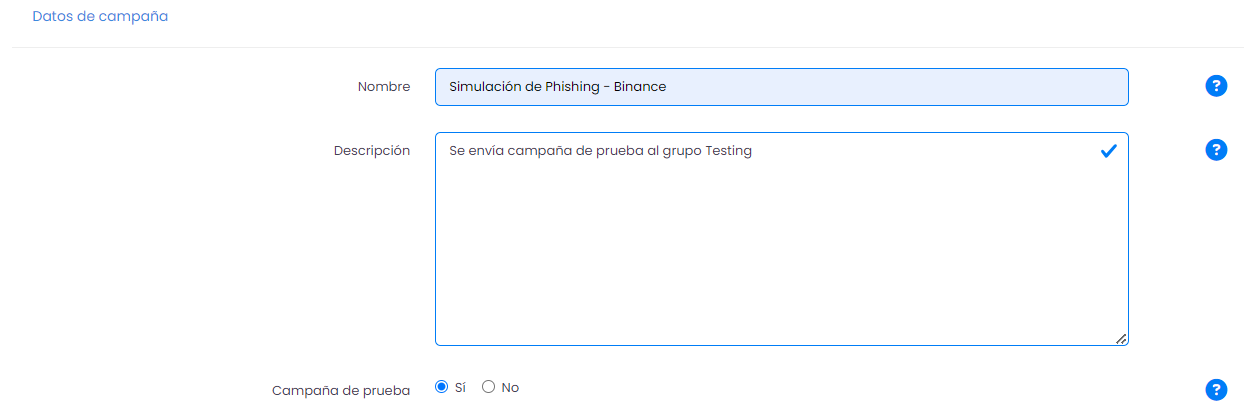Viewport: 1252px width, 407px height.
Task: Click the Datos de campaña section heading
Action: pos(100,17)
